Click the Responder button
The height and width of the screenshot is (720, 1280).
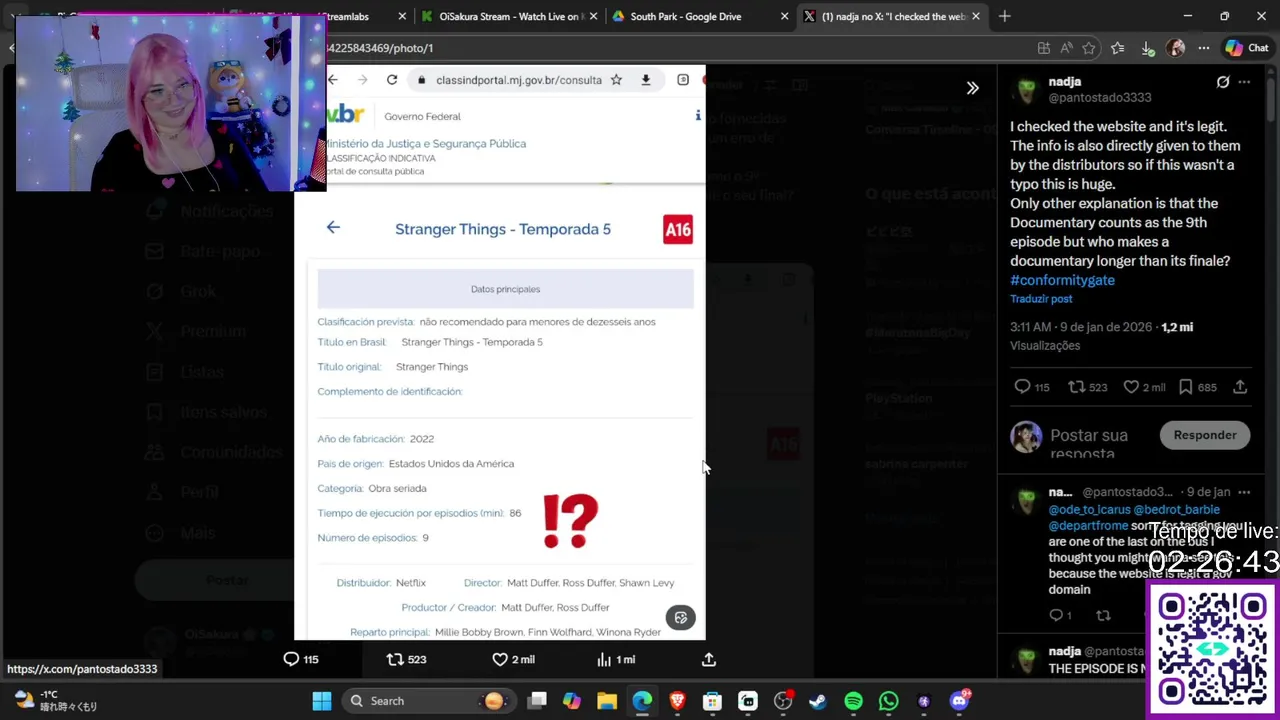coord(1205,435)
